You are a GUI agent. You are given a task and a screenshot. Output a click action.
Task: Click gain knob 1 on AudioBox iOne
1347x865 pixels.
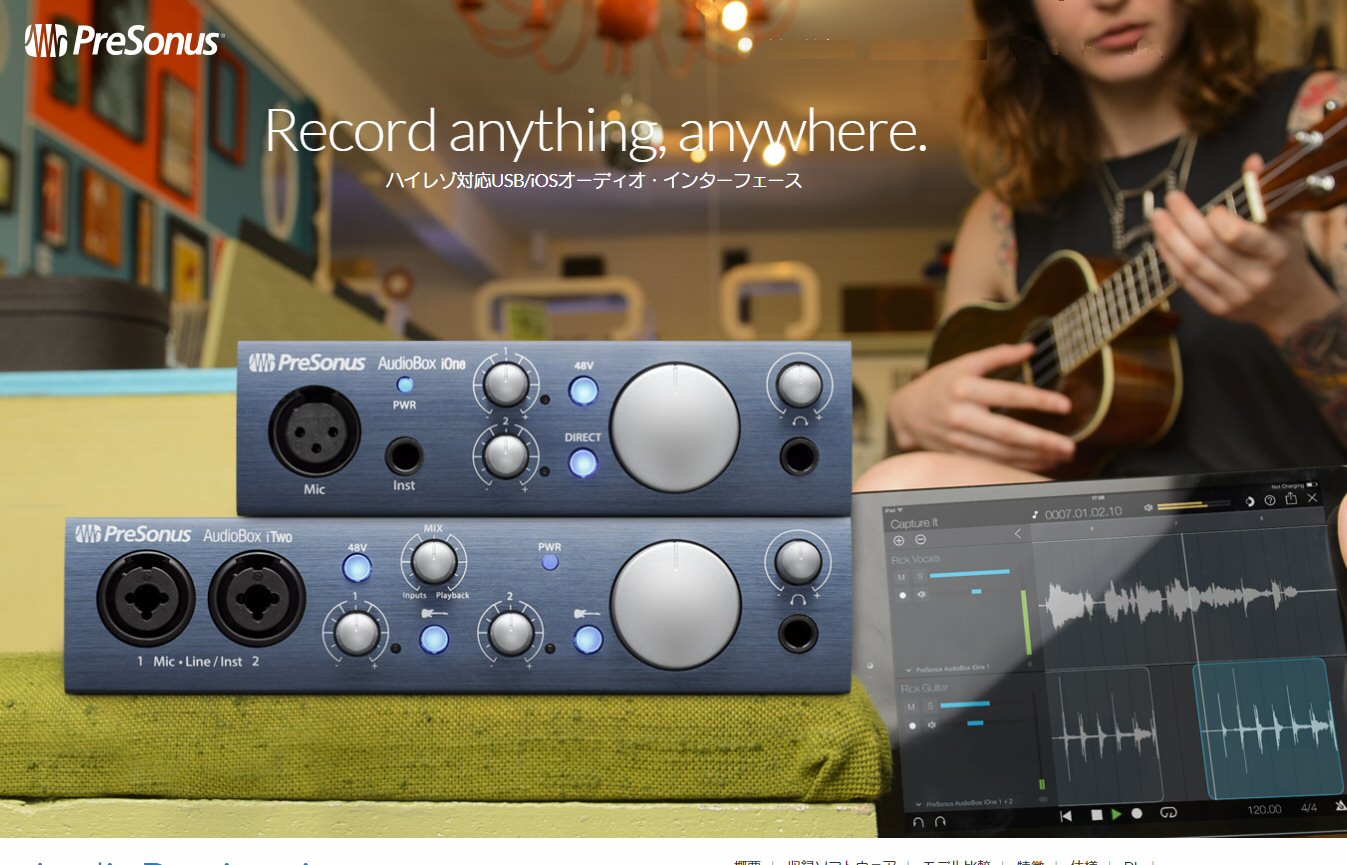click(x=506, y=386)
